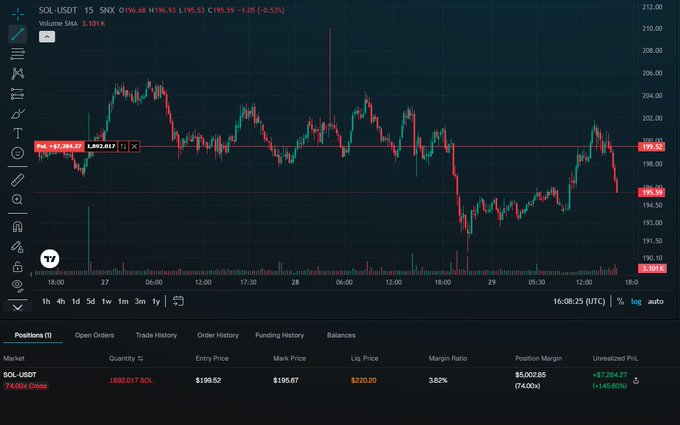This screenshot has width=680, height=425.
Task: Set chart range to 5d
Action: (90, 301)
